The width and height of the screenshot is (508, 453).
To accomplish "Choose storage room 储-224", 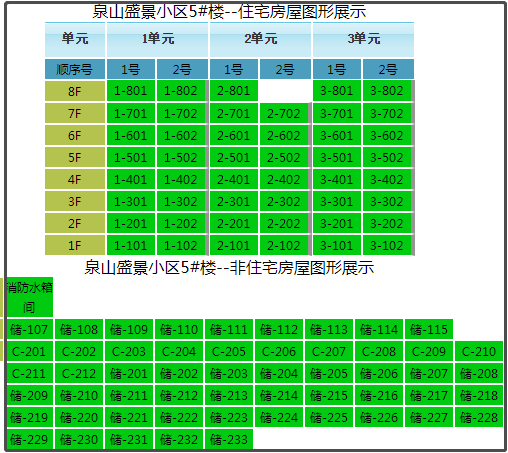I will point(279,417).
